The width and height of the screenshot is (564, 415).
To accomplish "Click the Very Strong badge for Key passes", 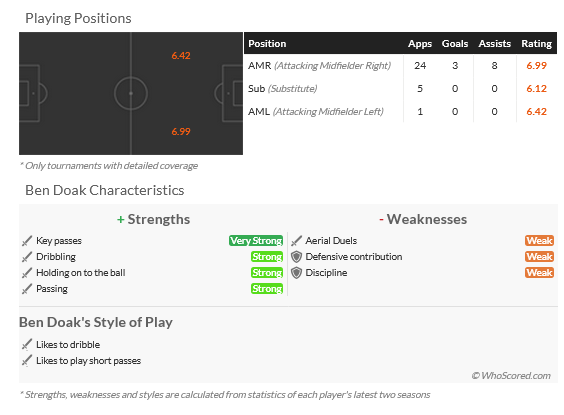I will [x=256, y=241].
